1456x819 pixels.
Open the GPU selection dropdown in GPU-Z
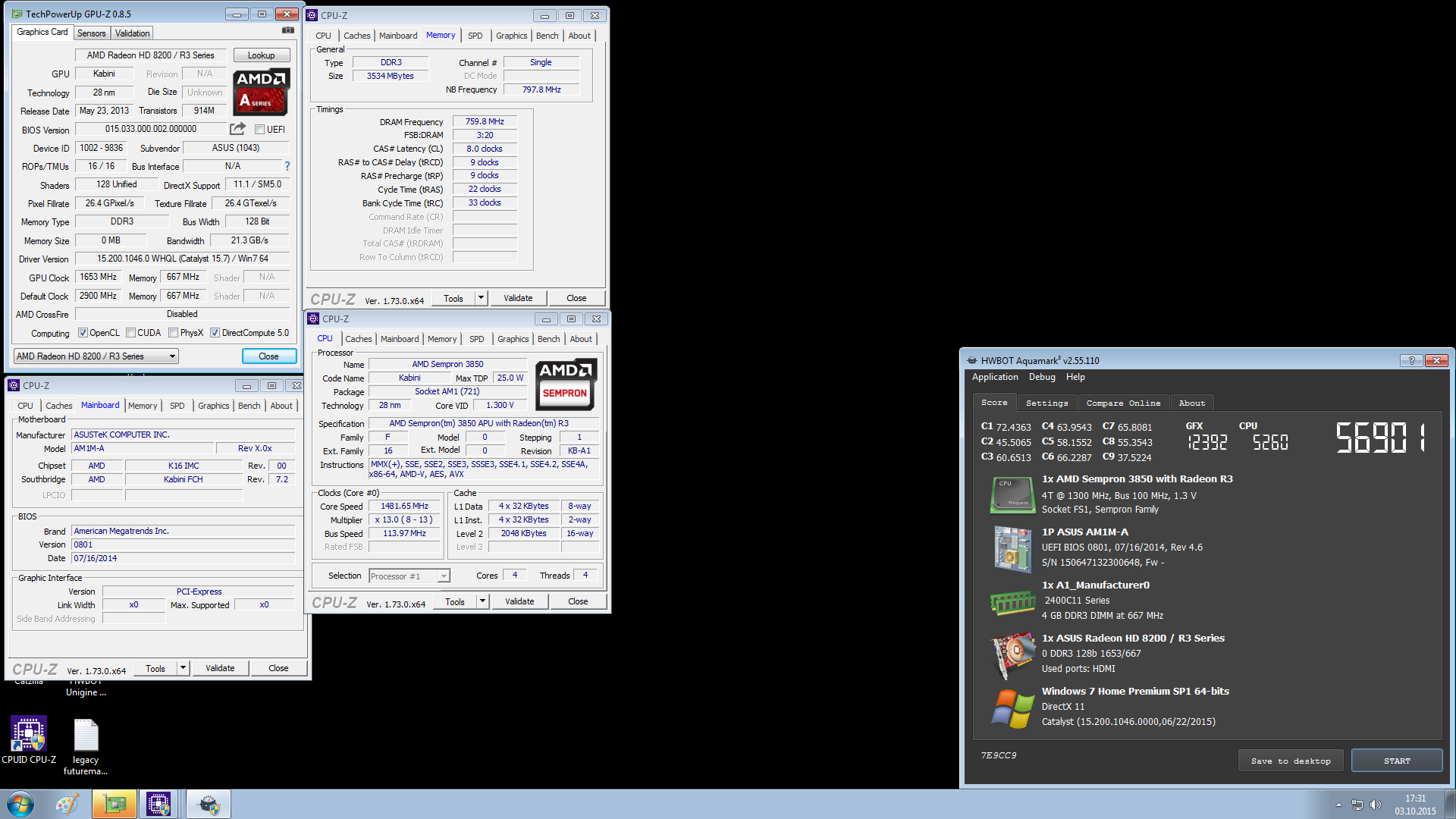(96, 356)
